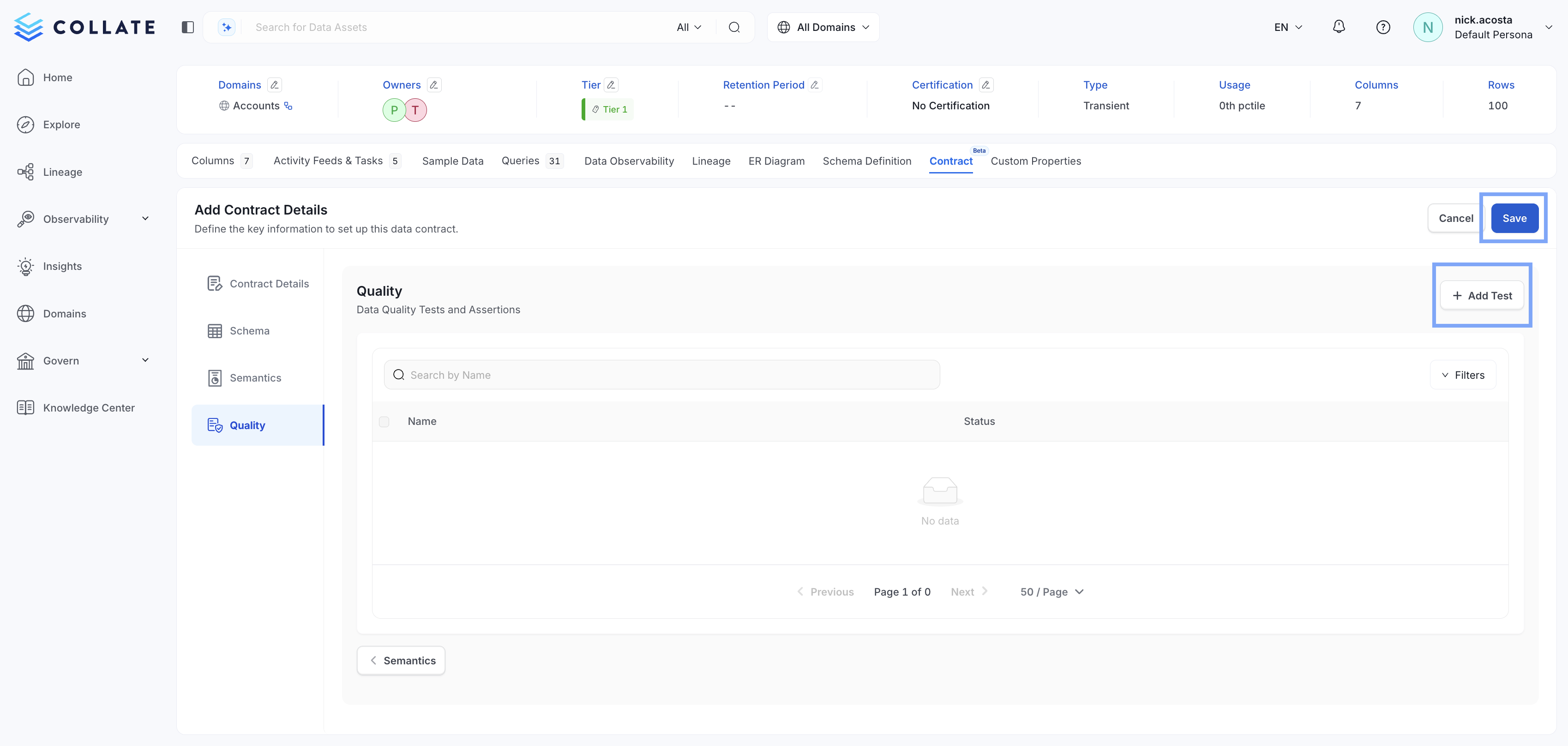
Task: Open the All Domains dropdown
Action: [x=823, y=27]
